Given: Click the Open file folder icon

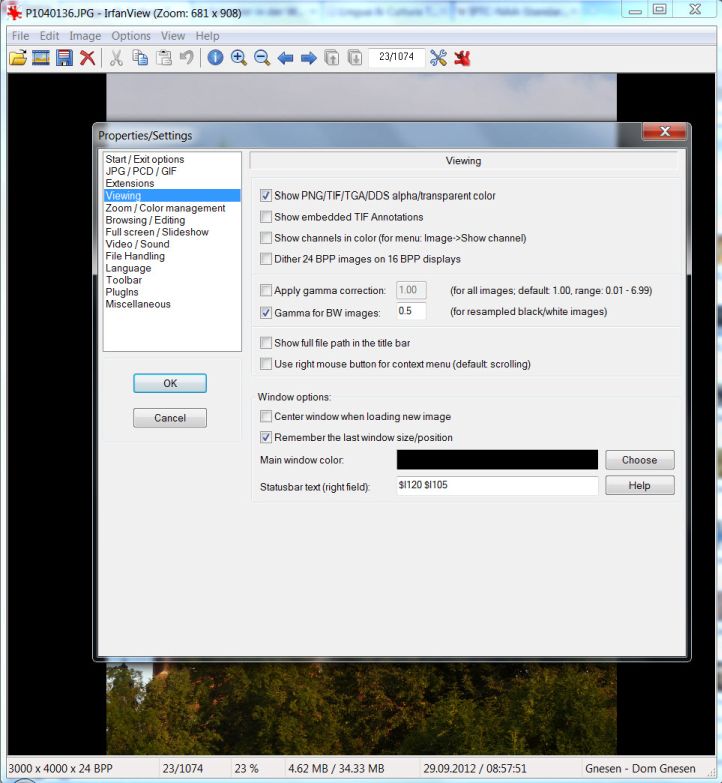Looking at the screenshot, I should (x=18, y=58).
